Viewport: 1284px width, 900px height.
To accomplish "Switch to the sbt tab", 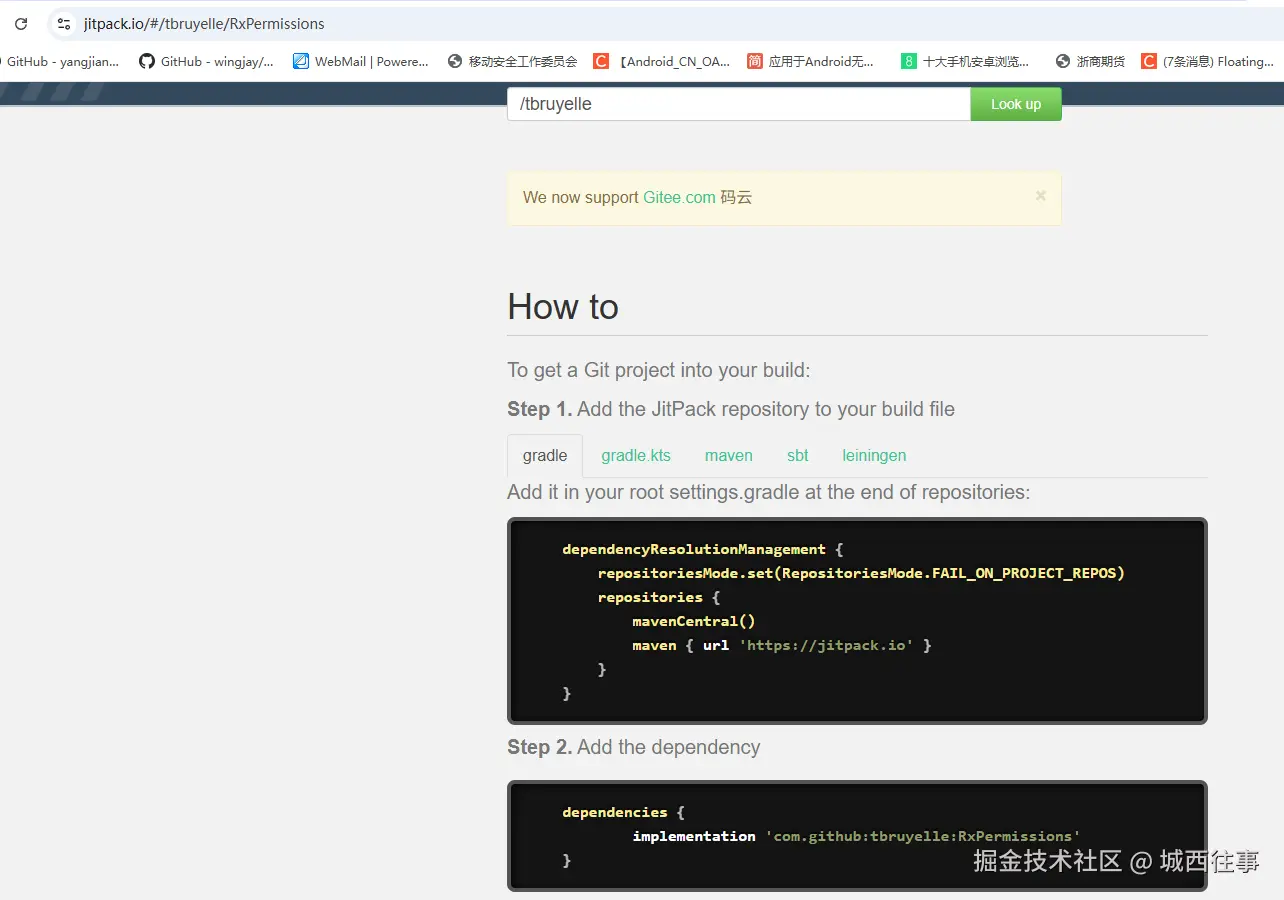I will click(x=798, y=455).
